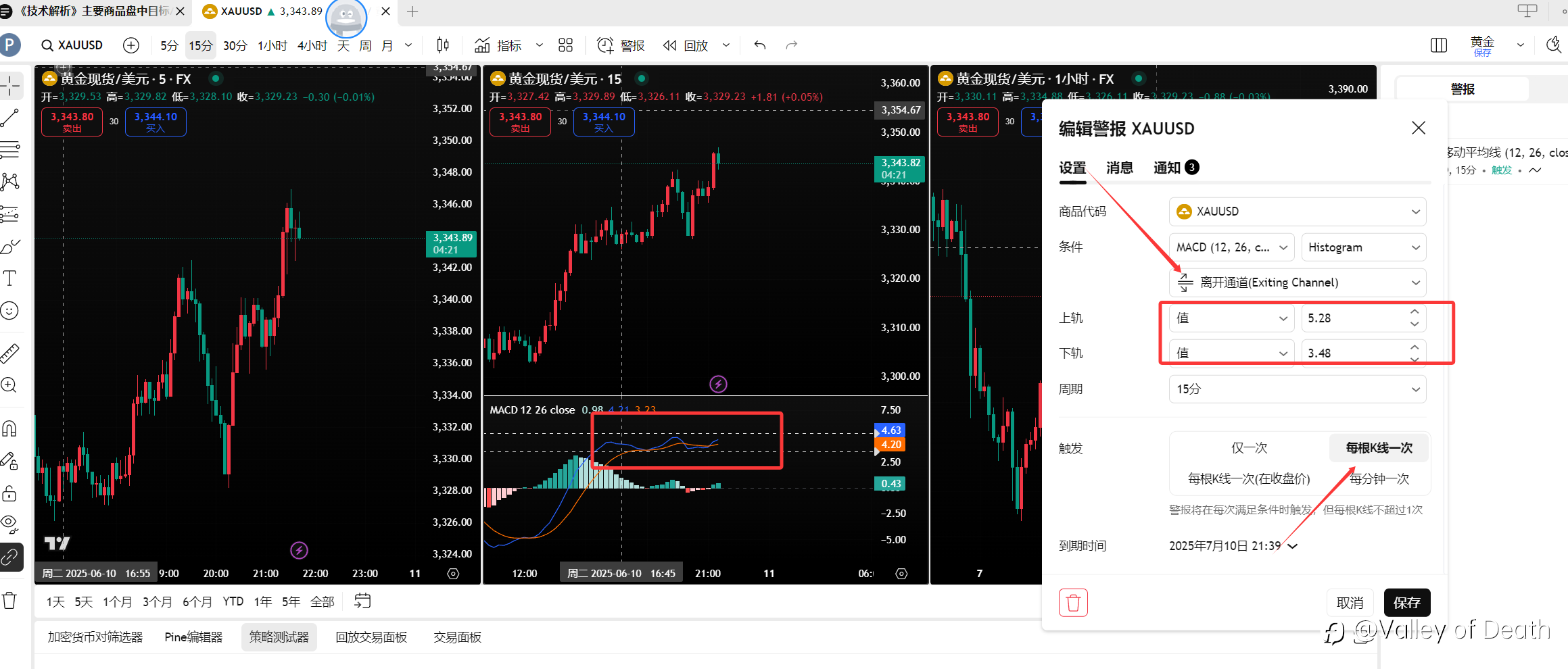Screen dimensions: 1568x669
Task: Open the 上轨 值 type dropdown
Action: tap(1231, 318)
